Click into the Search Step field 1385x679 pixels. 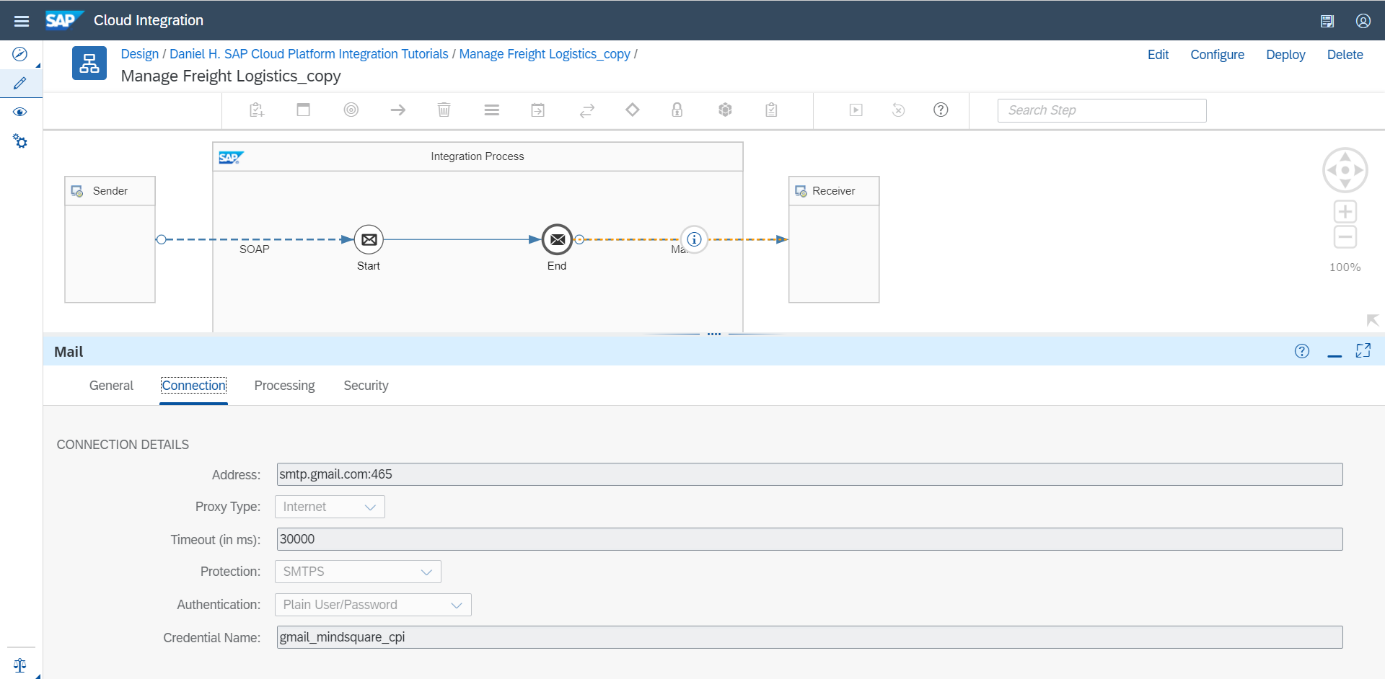click(x=1102, y=110)
